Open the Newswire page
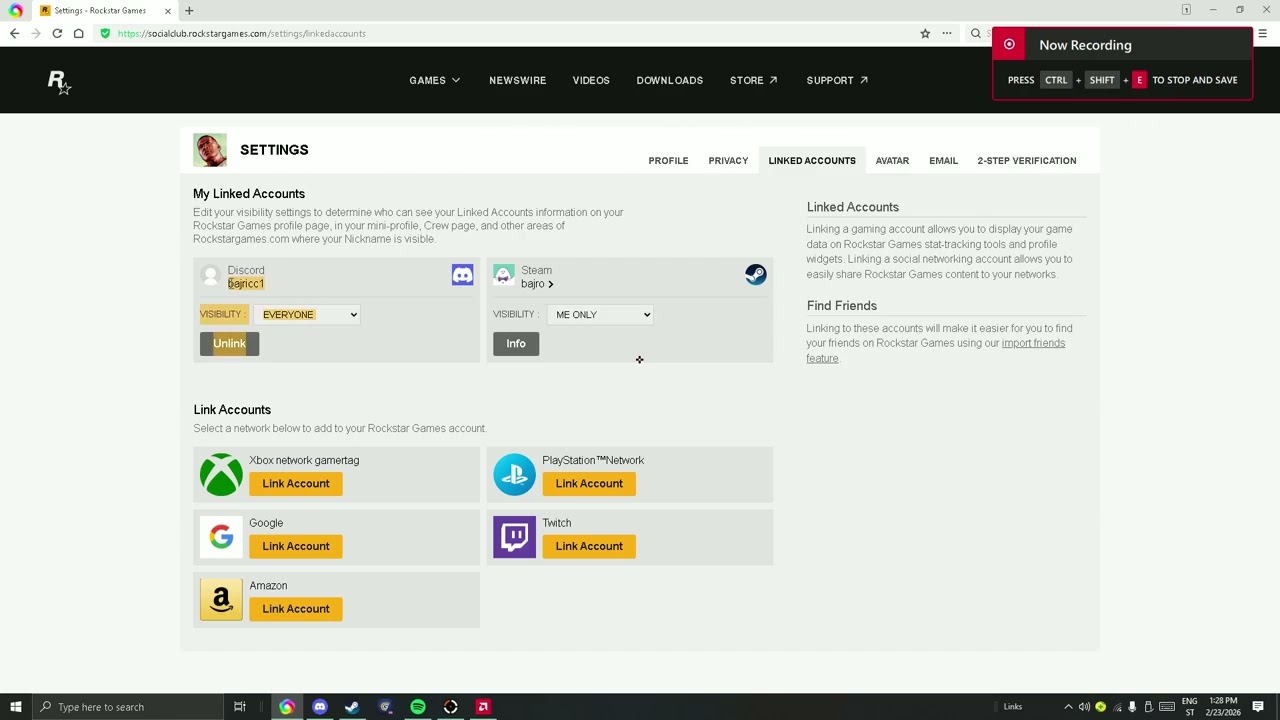Screen dimensions: 1280x720 click(x=517, y=80)
